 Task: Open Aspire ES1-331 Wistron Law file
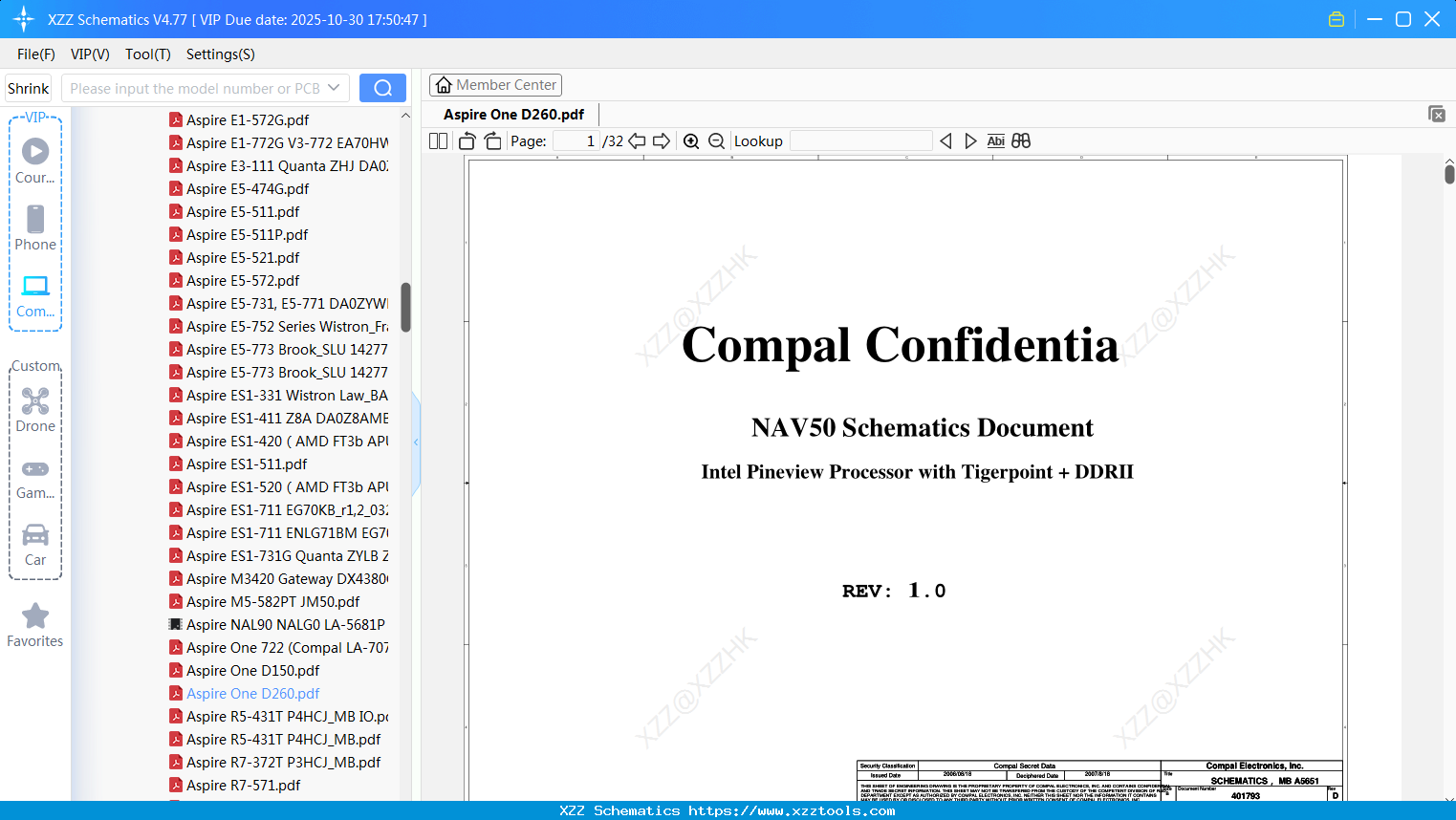coord(278,395)
